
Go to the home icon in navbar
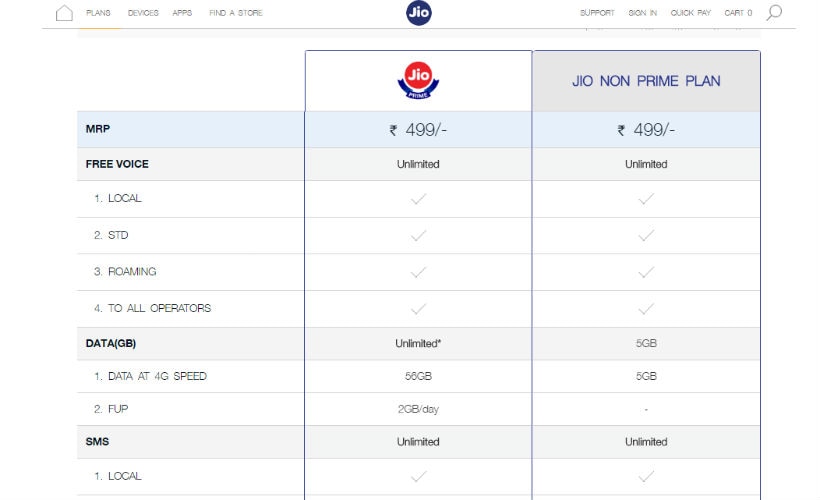coord(64,13)
